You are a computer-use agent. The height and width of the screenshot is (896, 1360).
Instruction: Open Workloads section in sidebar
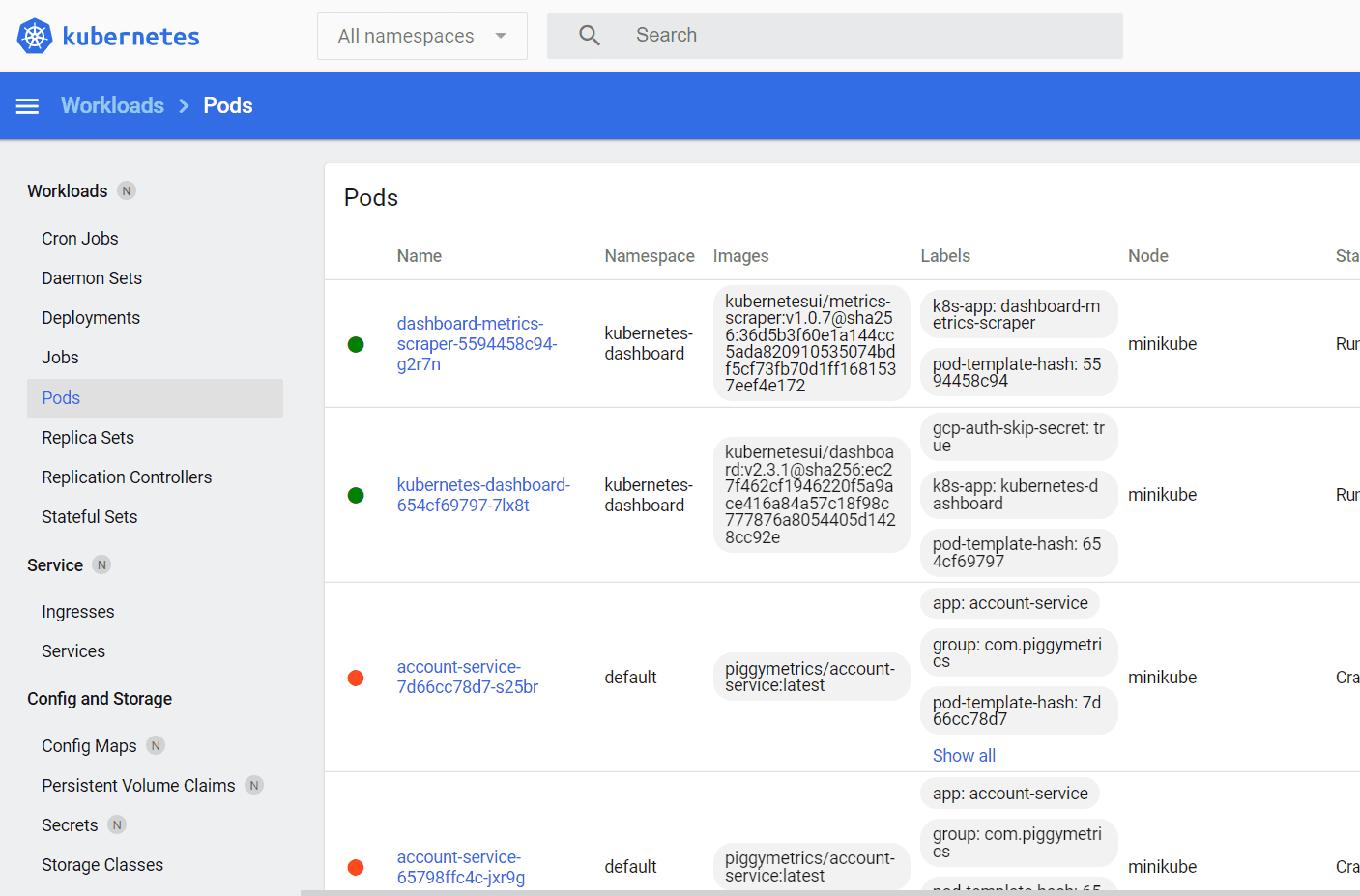coord(68,191)
